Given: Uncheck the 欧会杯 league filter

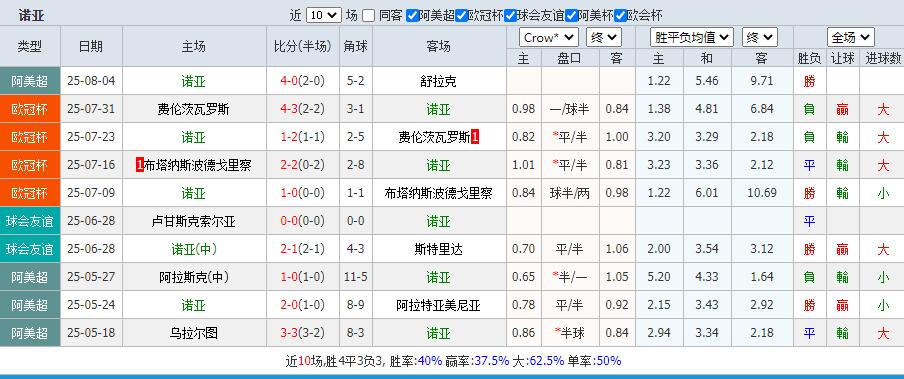Looking at the screenshot, I should click(620, 16).
